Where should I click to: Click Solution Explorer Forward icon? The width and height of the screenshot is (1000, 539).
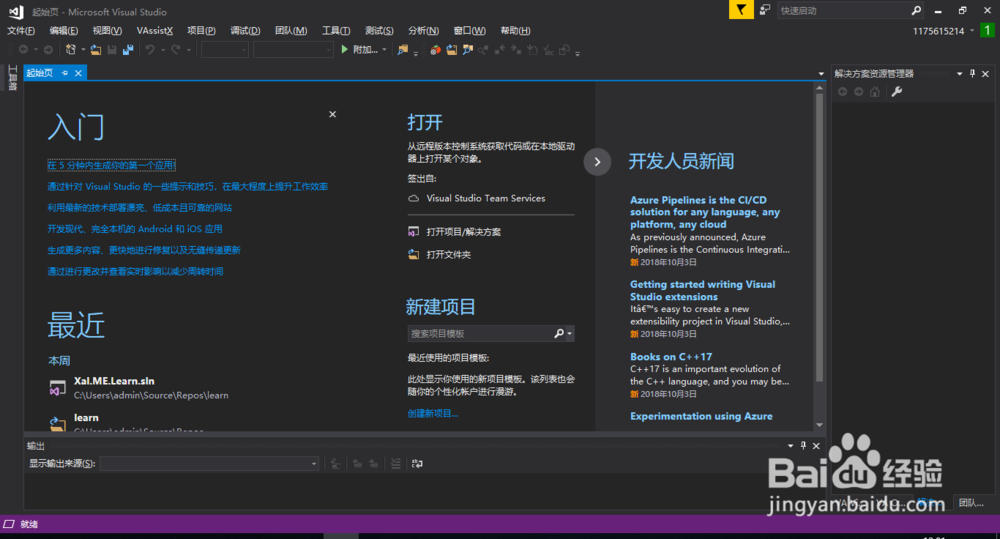[x=858, y=92]
